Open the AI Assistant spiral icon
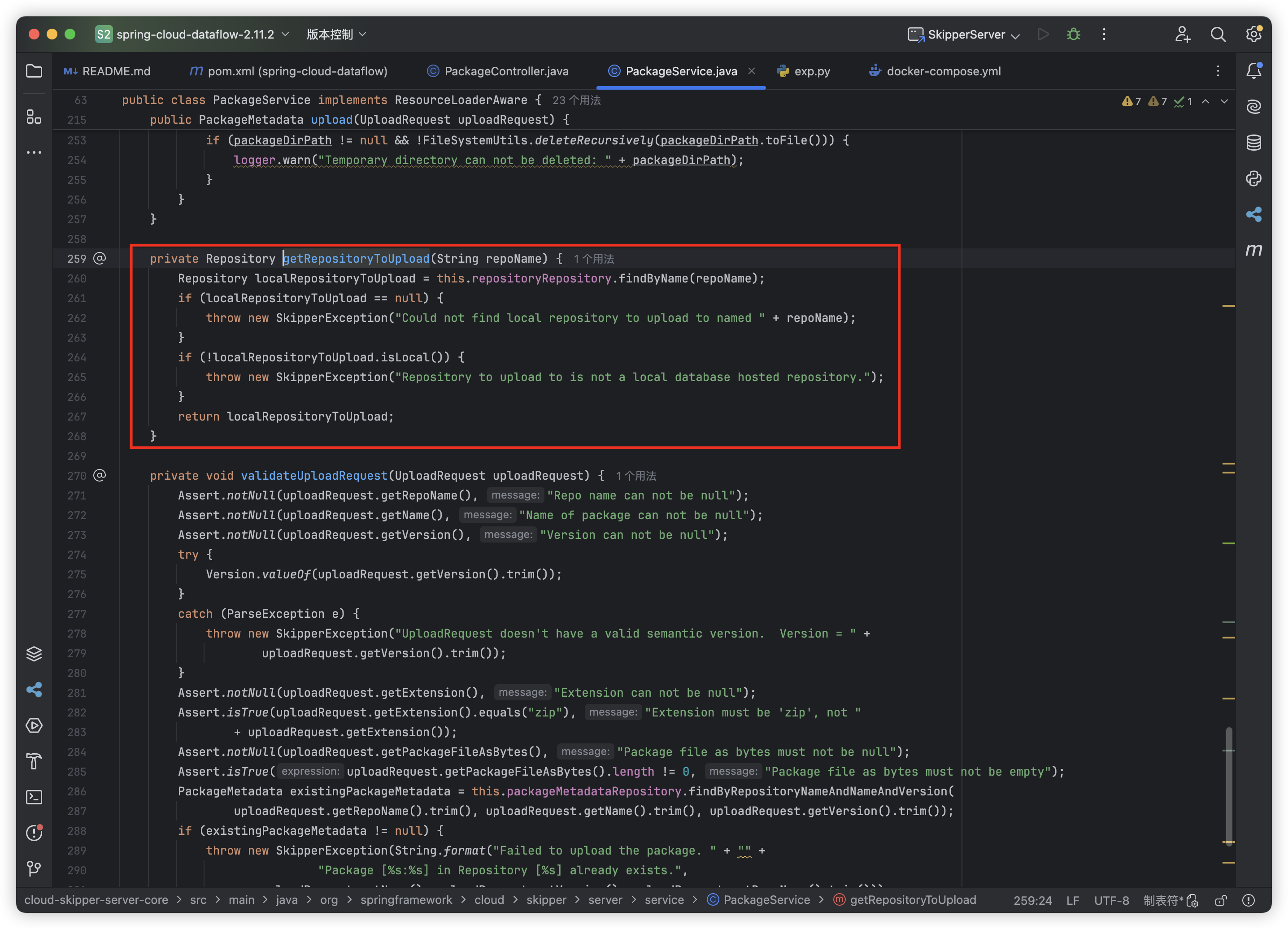Viewport: 1288px width, 929px height. (1254, 107)
